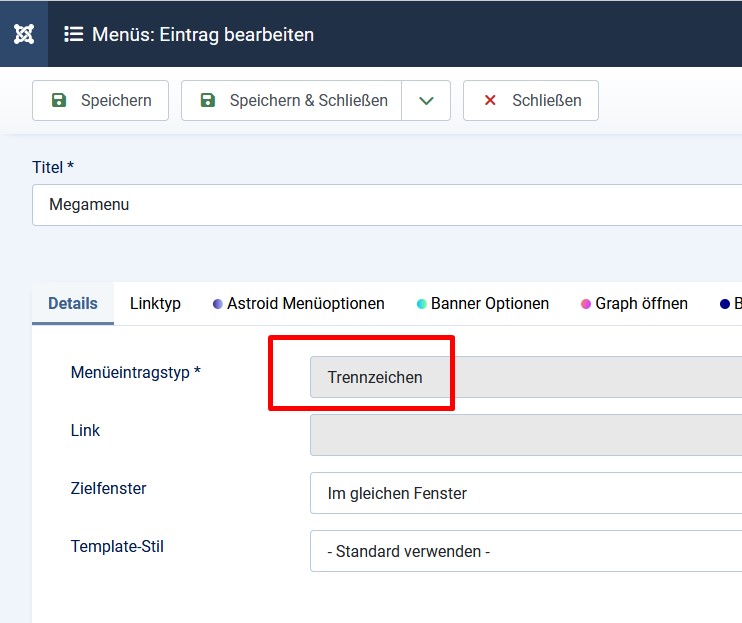This screenshot has width=742, height=623.
Task: Click purple dot beside Astroid Menüoptionen
Action: point(218,304)
